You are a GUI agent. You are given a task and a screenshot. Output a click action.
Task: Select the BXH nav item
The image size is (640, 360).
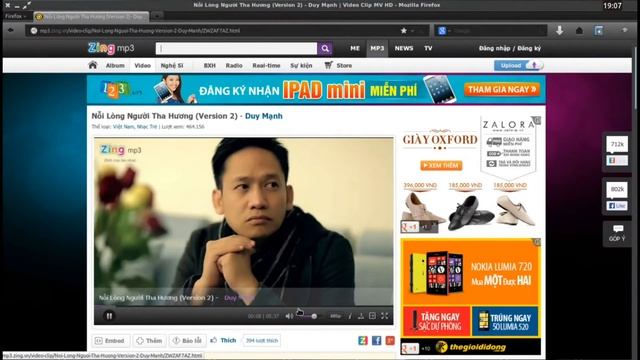point(209,65)
